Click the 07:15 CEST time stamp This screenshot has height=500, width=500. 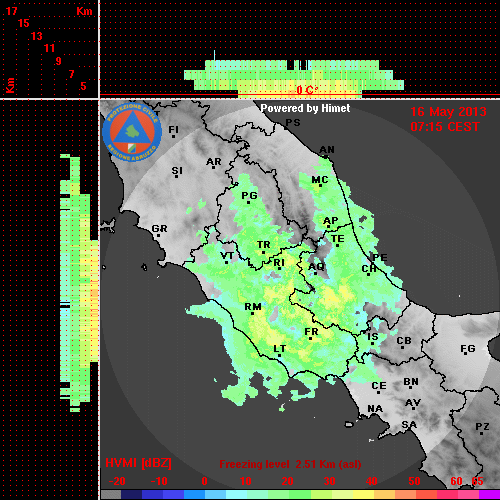pyautogui.click(x=445, y=127)
